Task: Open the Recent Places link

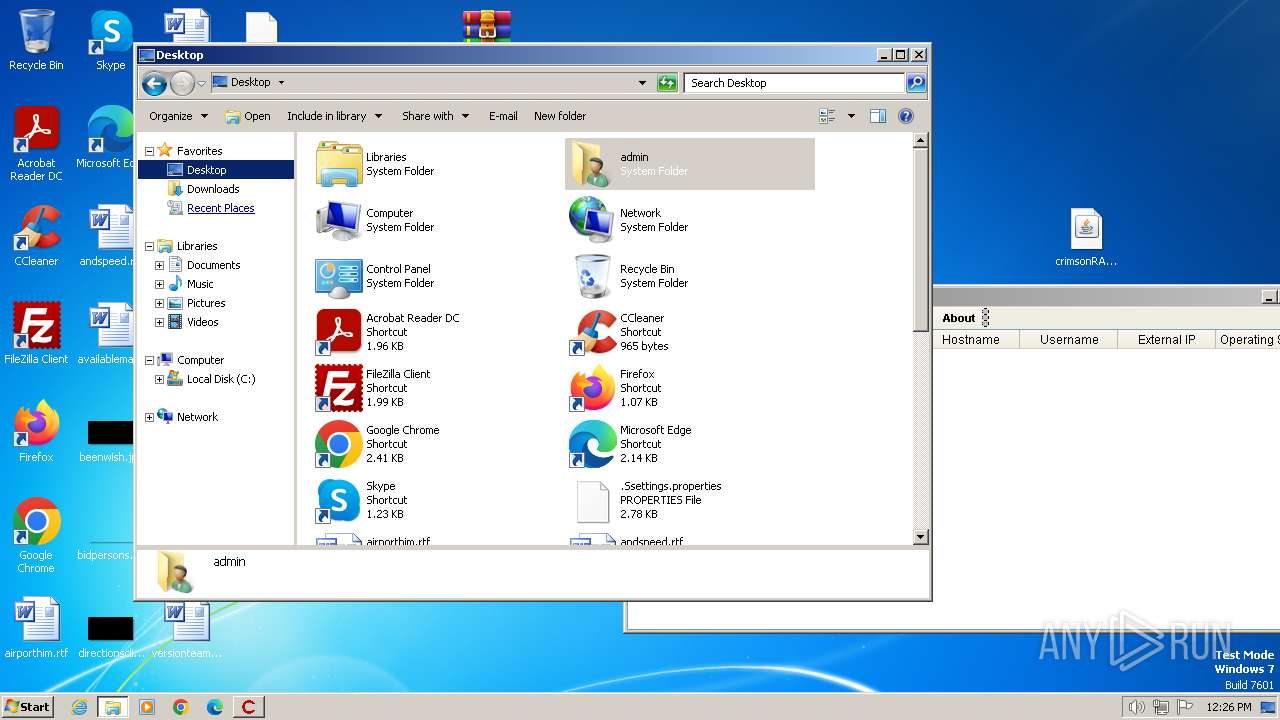Action: 221,208
